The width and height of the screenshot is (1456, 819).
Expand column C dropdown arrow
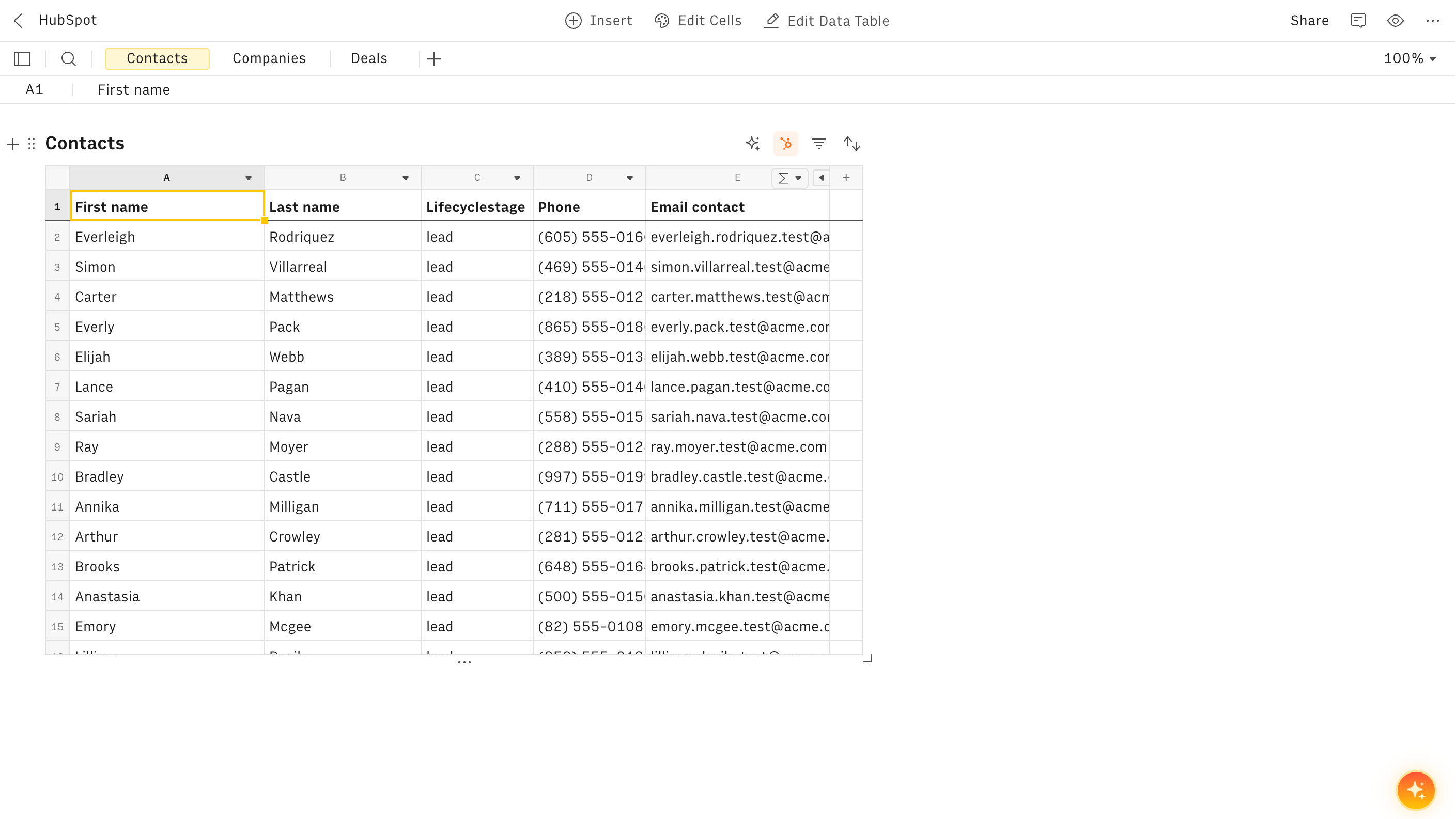point(517,178)
